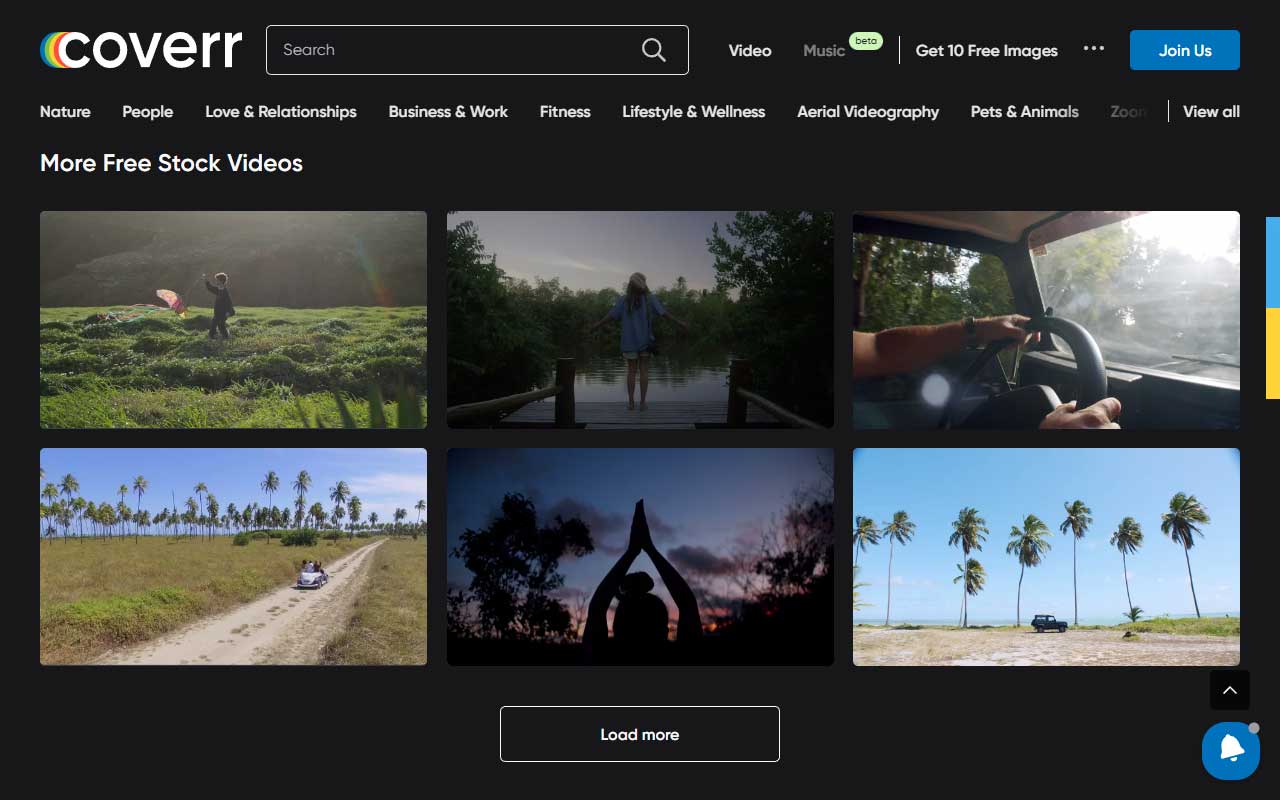Select the People category
This screenshot has height=800, width=1280.
(x=147, y=111)
